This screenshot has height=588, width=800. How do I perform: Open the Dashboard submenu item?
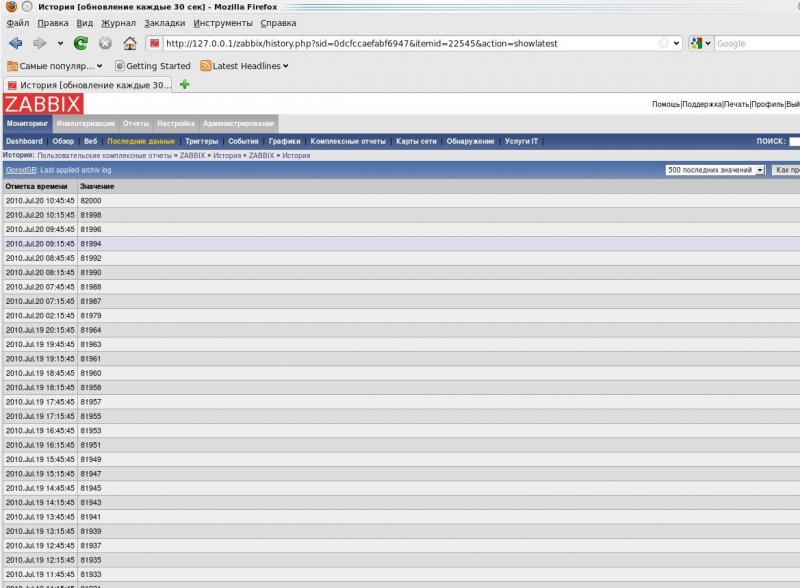pyautogui.click(x=24, y=141)
